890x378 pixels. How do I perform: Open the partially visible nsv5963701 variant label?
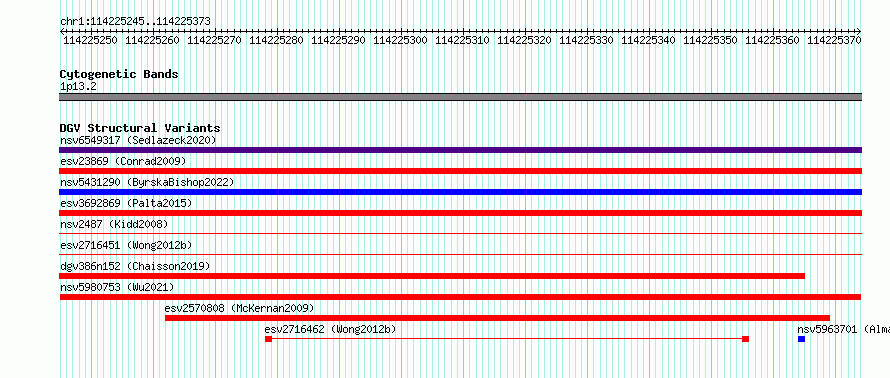(x=843, y=329)
